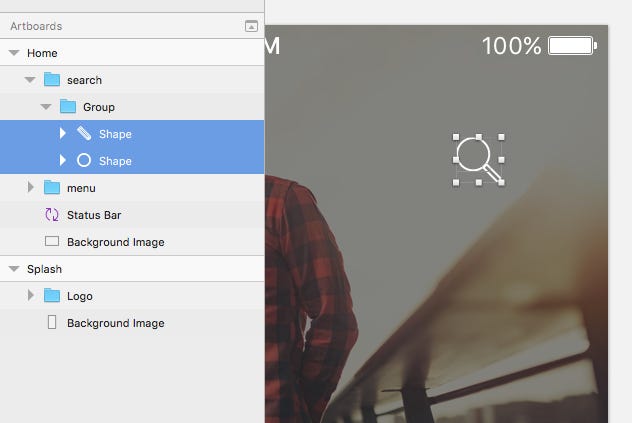Click the circle shape layer icon

(x=84, y=160)
